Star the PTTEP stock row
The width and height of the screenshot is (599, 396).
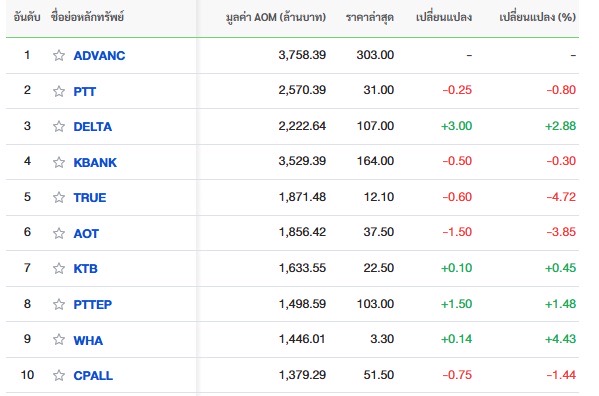59,304
